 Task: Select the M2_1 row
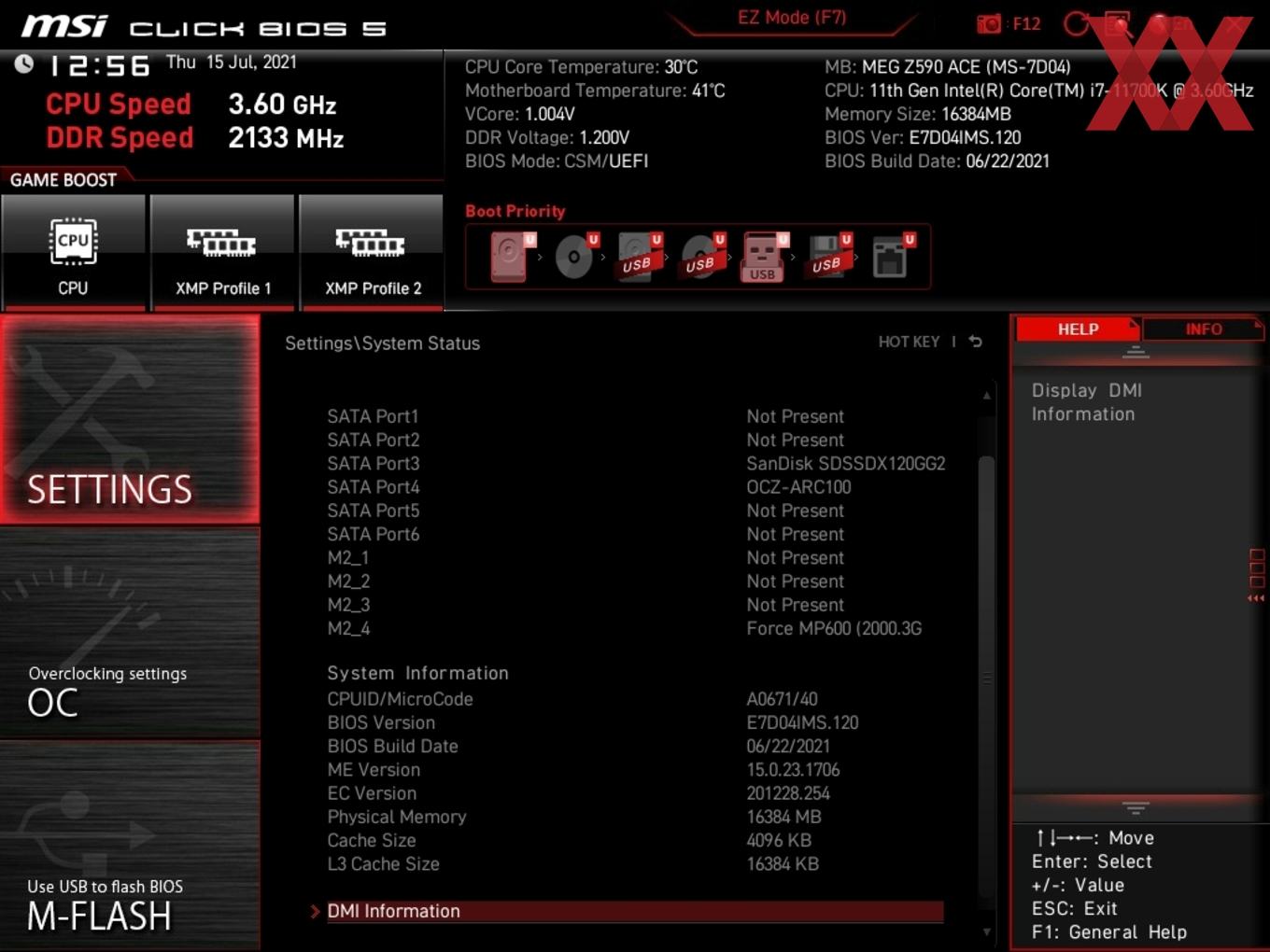635,557
